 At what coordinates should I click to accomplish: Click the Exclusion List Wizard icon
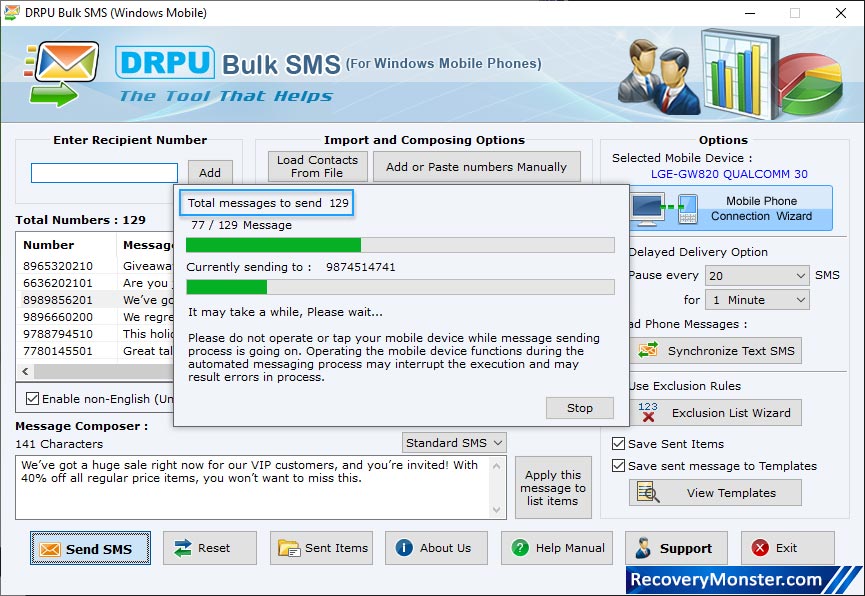tap(648, 412)
